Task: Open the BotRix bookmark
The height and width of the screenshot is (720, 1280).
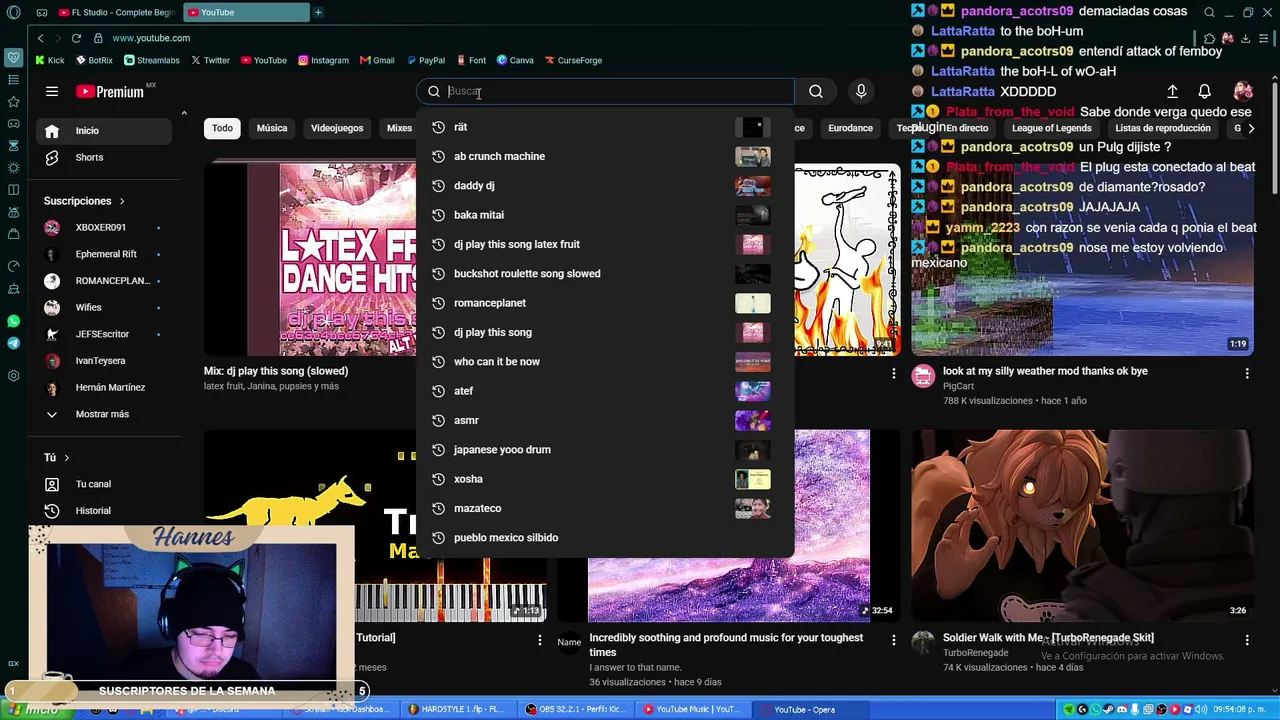Action: 94,60
